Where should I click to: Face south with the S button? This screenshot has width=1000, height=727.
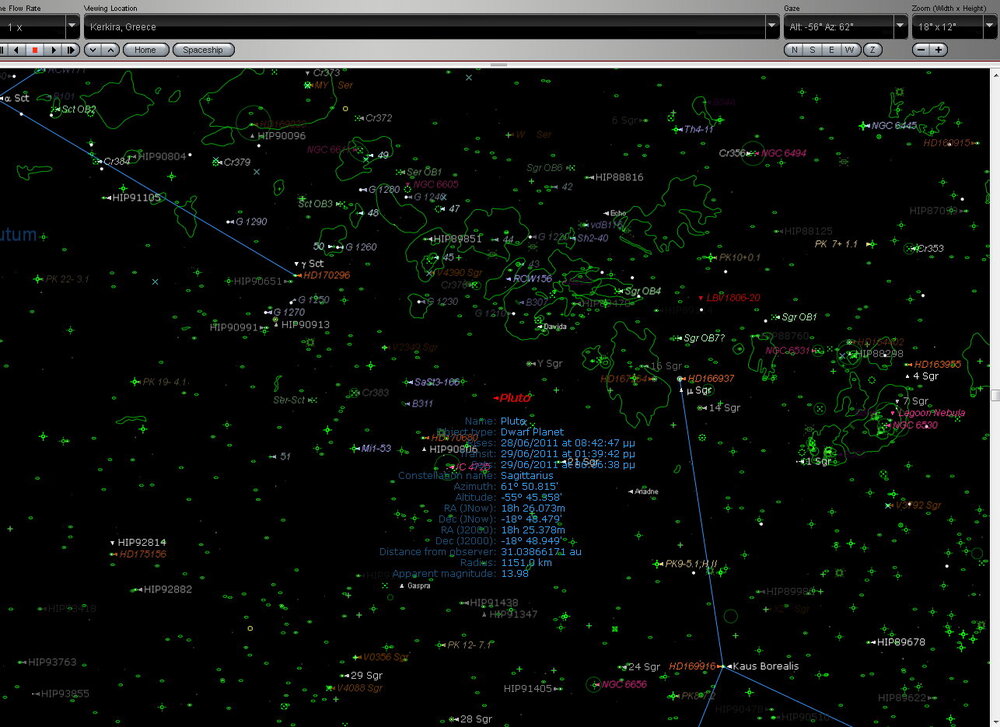pyautogui.click(x=812, y=50)
